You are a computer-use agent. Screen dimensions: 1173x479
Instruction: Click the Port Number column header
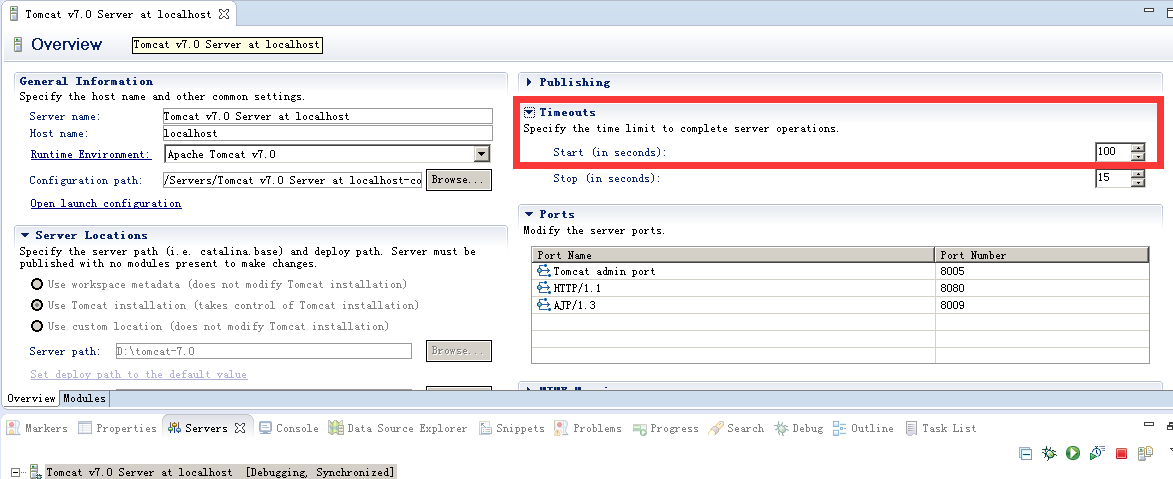click(x=1042, y=255)
